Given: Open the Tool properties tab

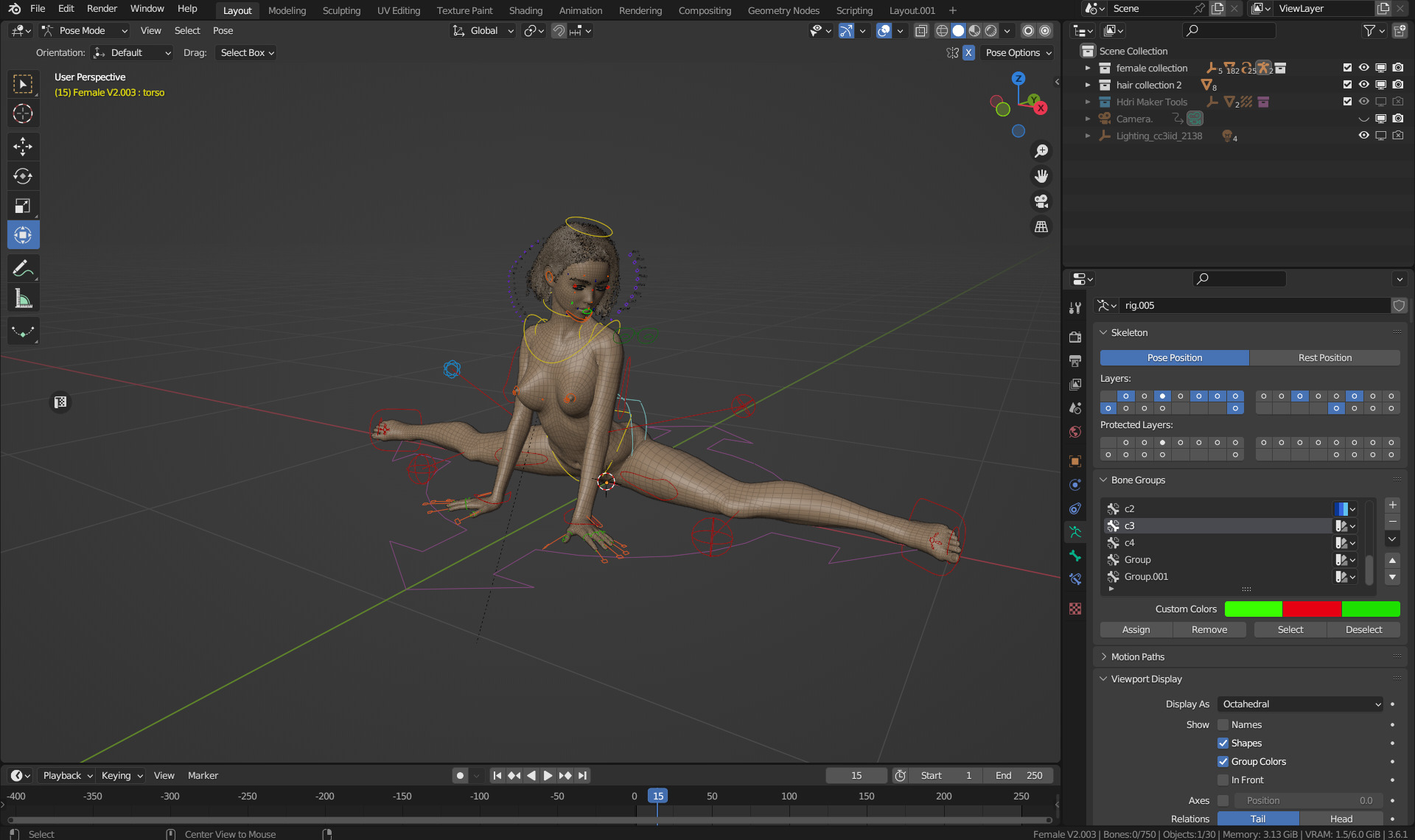Looking at the screenshot, I should pos(1075,308).
